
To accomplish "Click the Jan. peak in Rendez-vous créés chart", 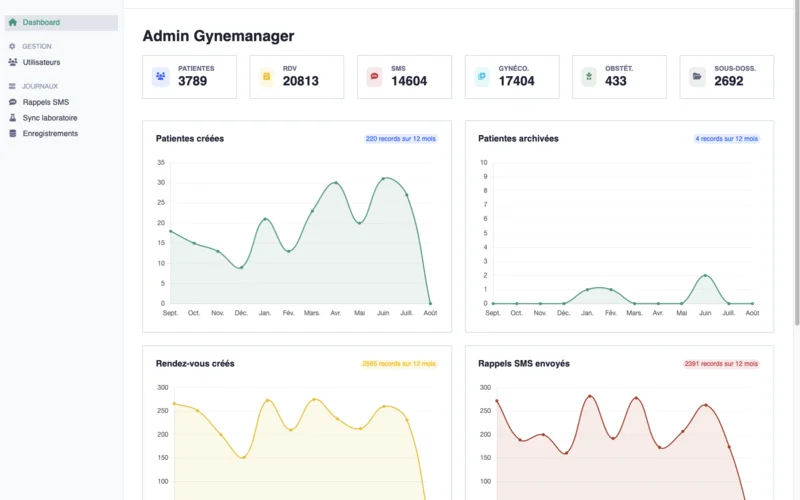I will pos(268,401).
